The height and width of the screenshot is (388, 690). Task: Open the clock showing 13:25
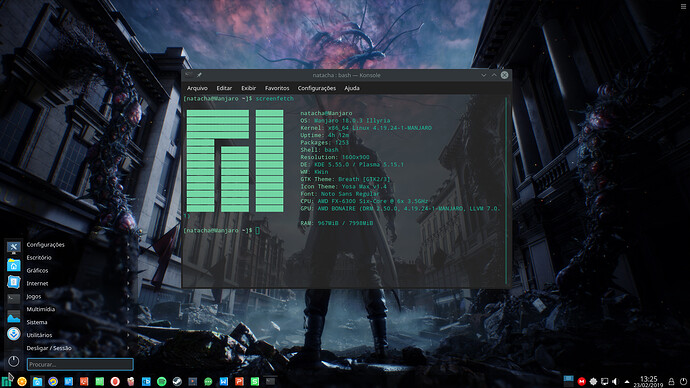pyautogui.click(x=649, y=381)
